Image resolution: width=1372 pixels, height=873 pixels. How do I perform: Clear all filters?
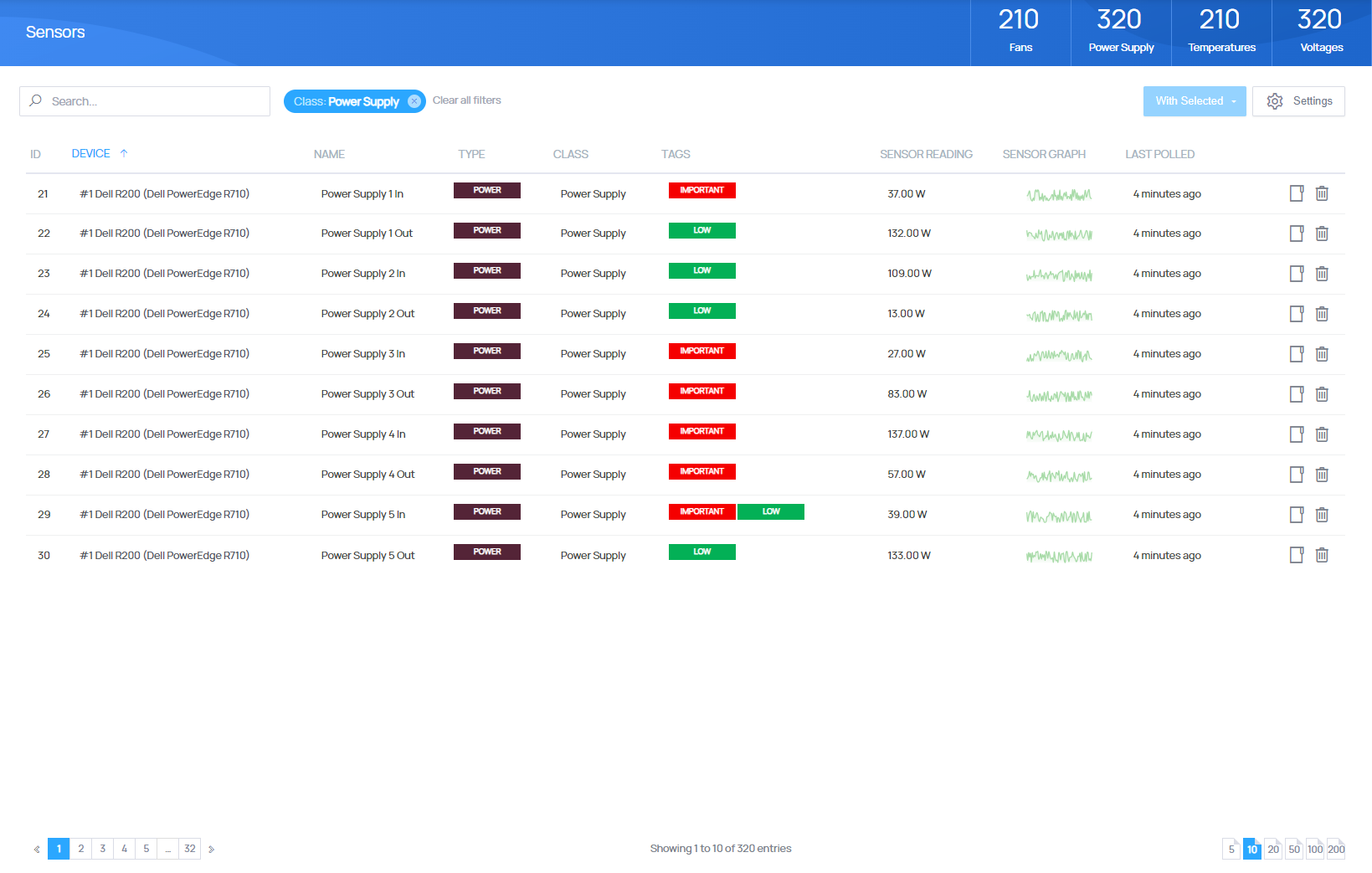(x=467, y=100)
